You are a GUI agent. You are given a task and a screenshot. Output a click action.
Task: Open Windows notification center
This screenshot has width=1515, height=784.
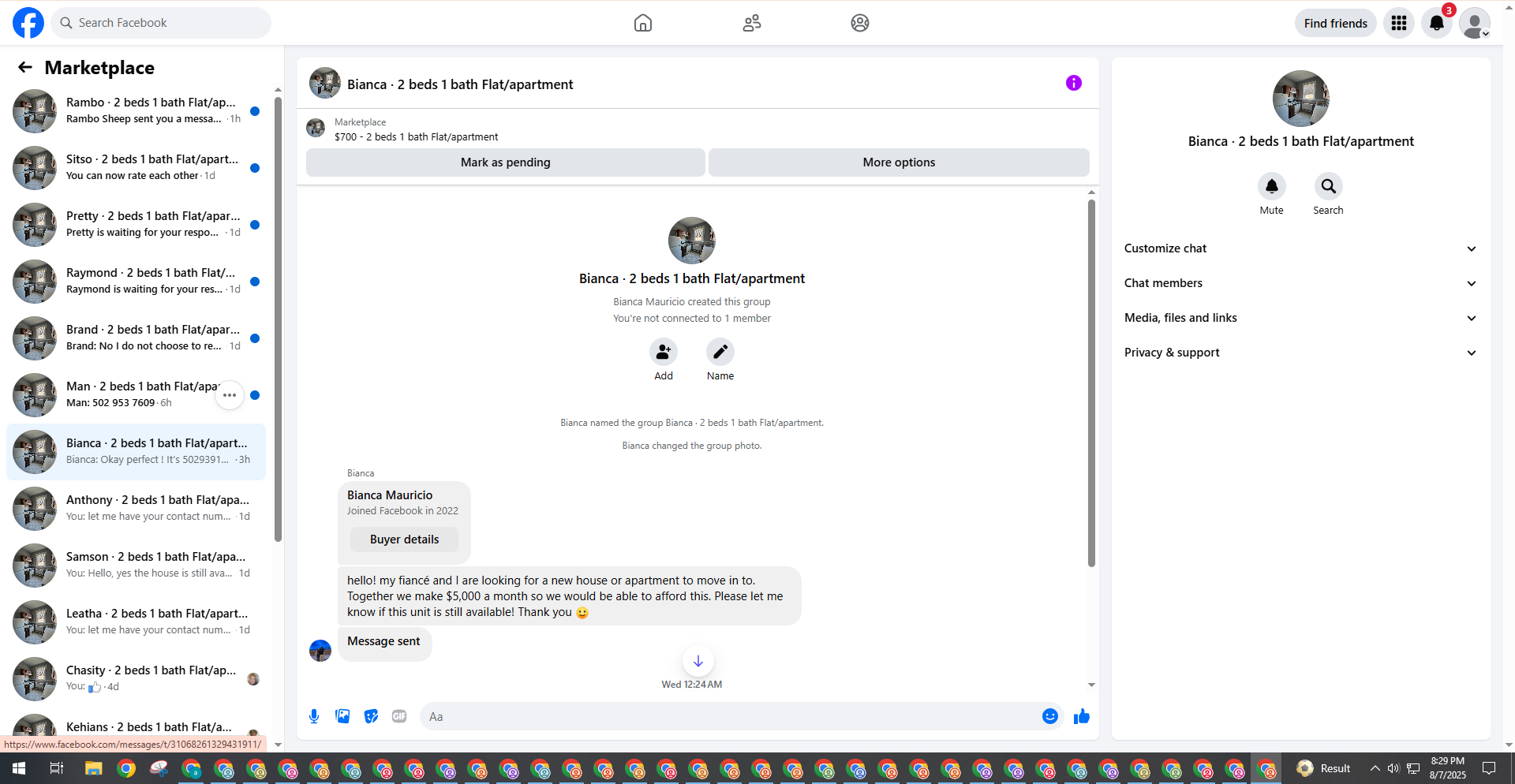(1489, 768)
